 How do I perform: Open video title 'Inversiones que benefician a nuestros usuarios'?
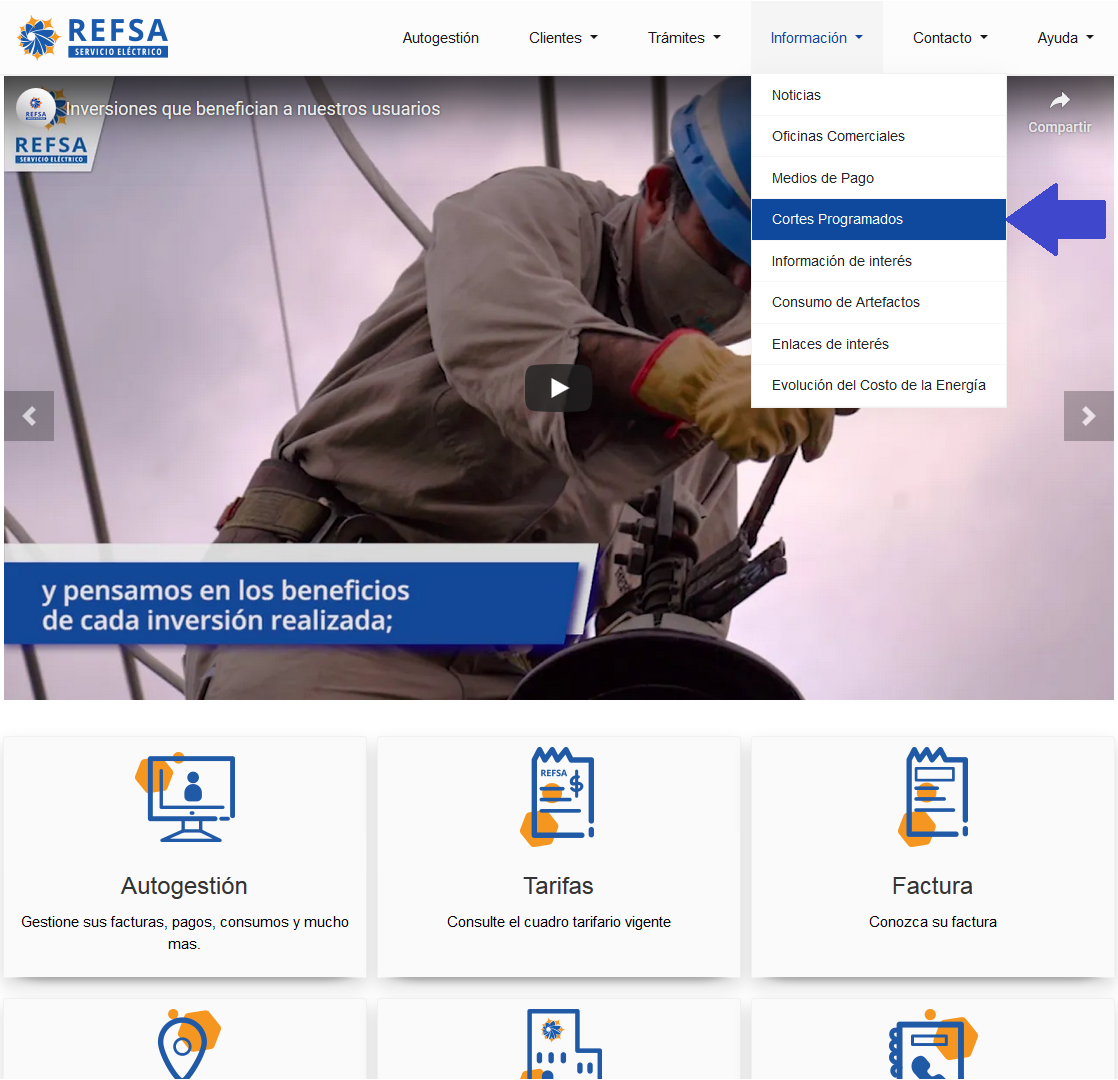253,109
